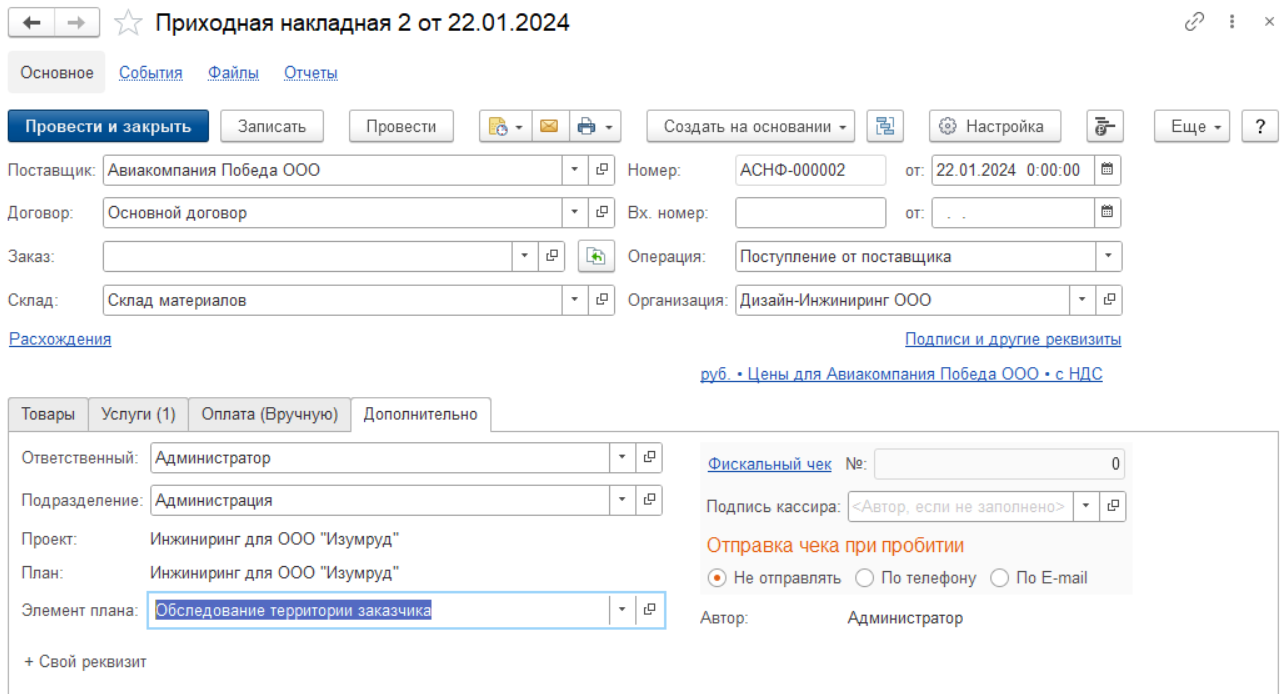Image resolution: width=1285 pixels, height=694 pixels.
Task: Open the Подписи и другие реквизиты link
Action: [1012, 339]
